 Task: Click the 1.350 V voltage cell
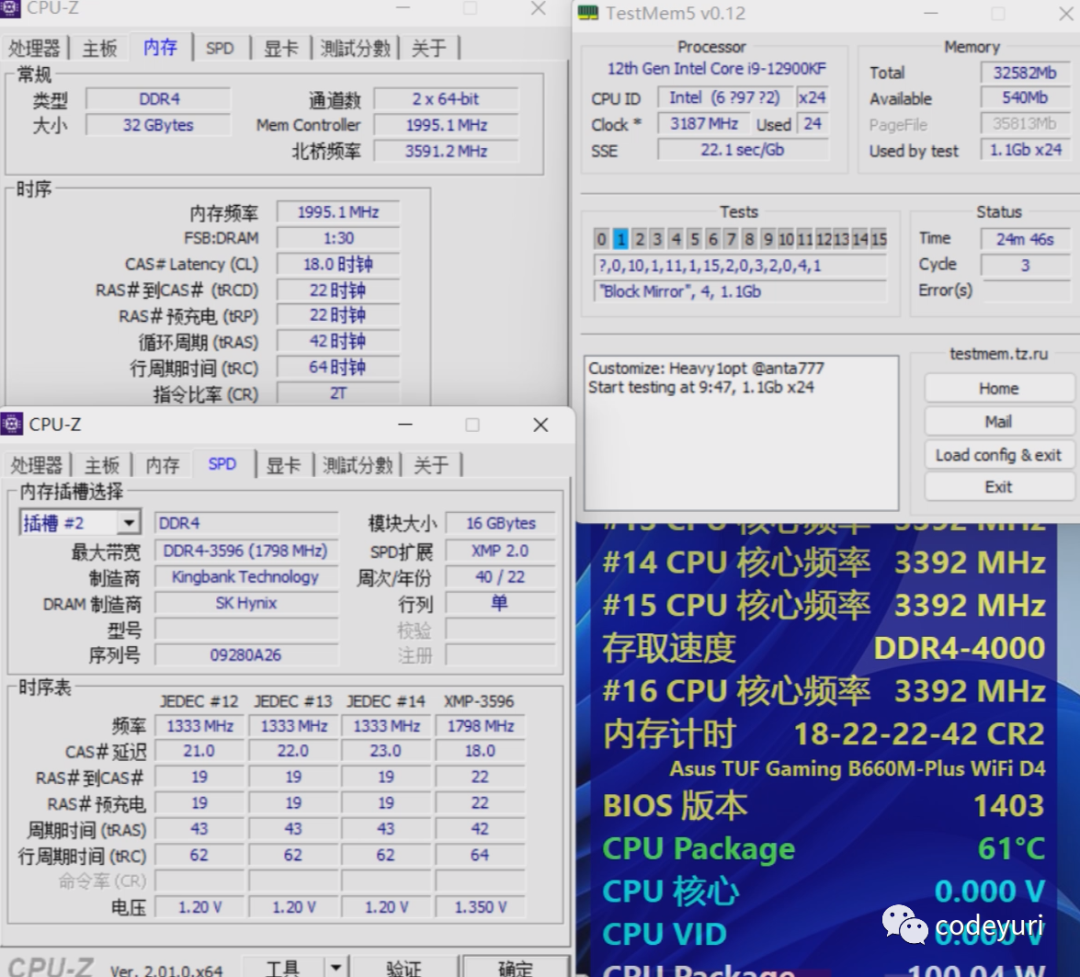coord(480,907)
